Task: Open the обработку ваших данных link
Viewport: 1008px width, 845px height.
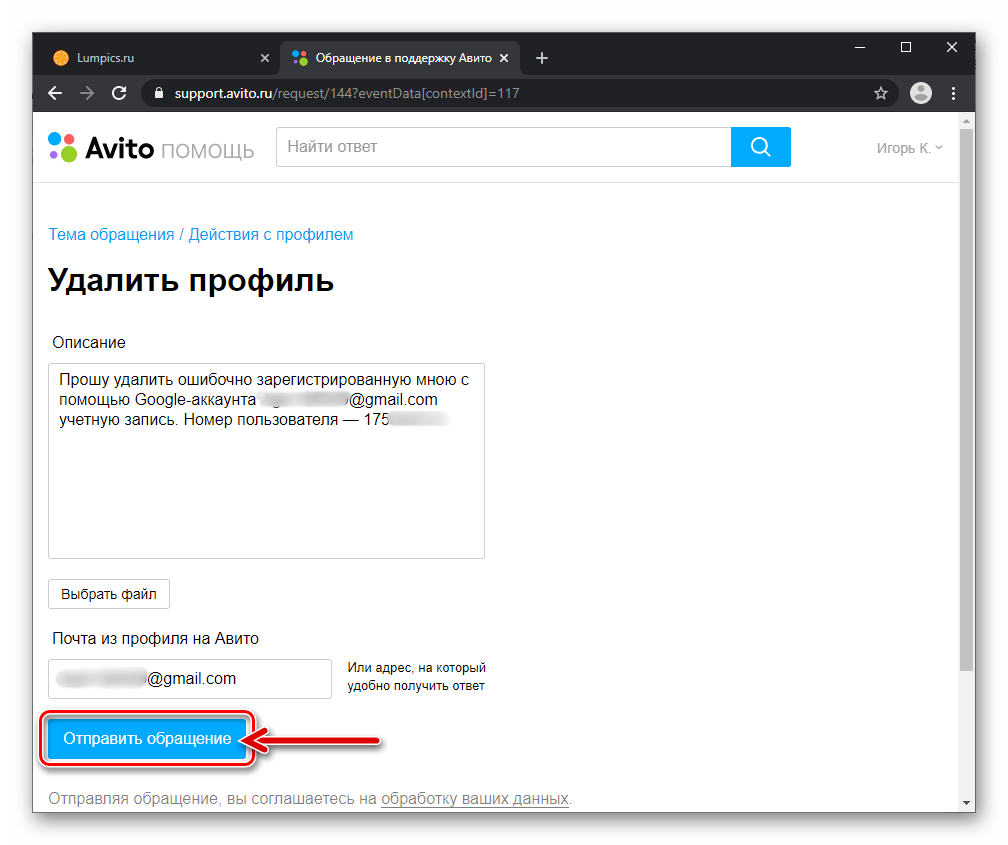Action: click(x=474, y=799)
